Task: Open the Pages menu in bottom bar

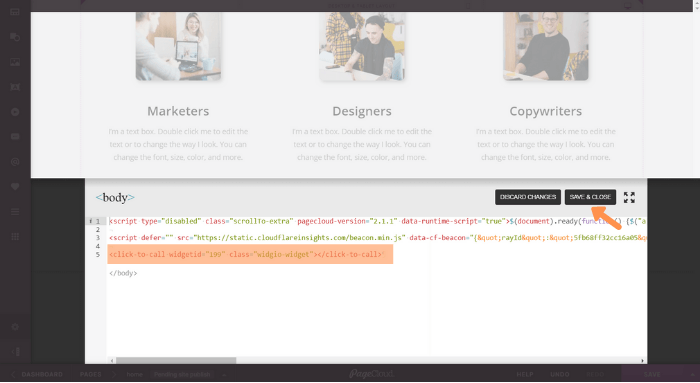Action: (x=91, y=374)
